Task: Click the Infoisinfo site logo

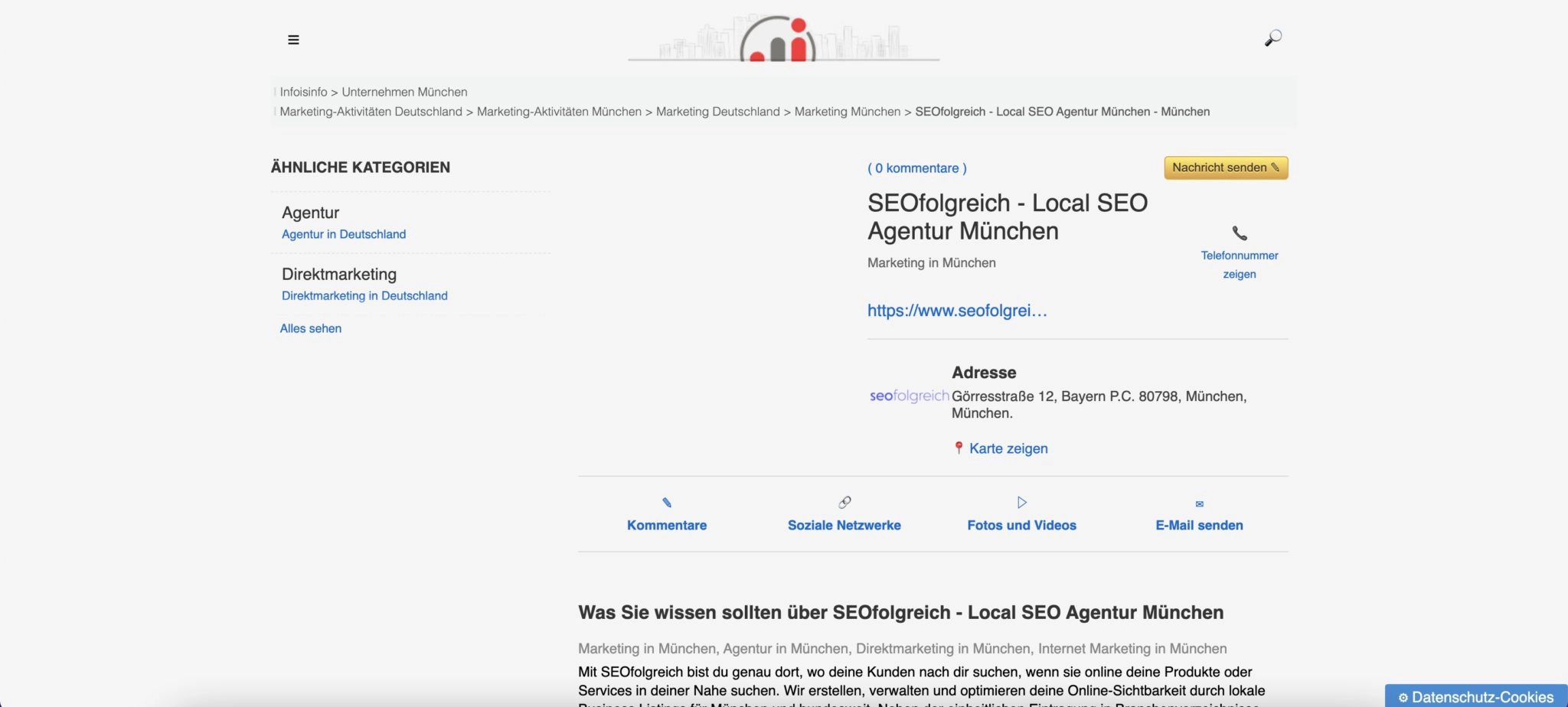Action: tap(783, 37)
